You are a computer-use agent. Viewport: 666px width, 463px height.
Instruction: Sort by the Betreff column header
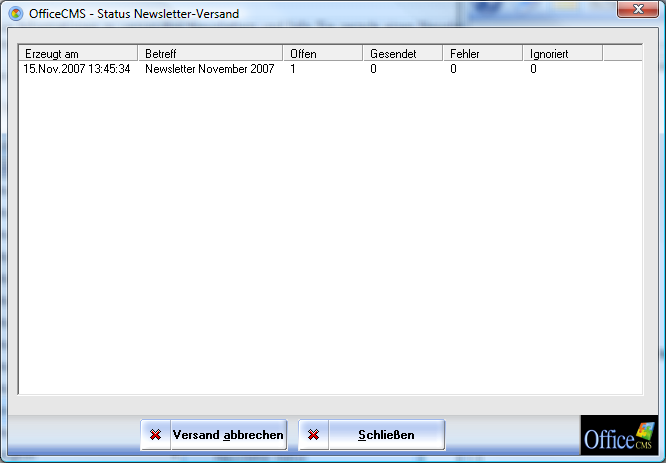211,54
